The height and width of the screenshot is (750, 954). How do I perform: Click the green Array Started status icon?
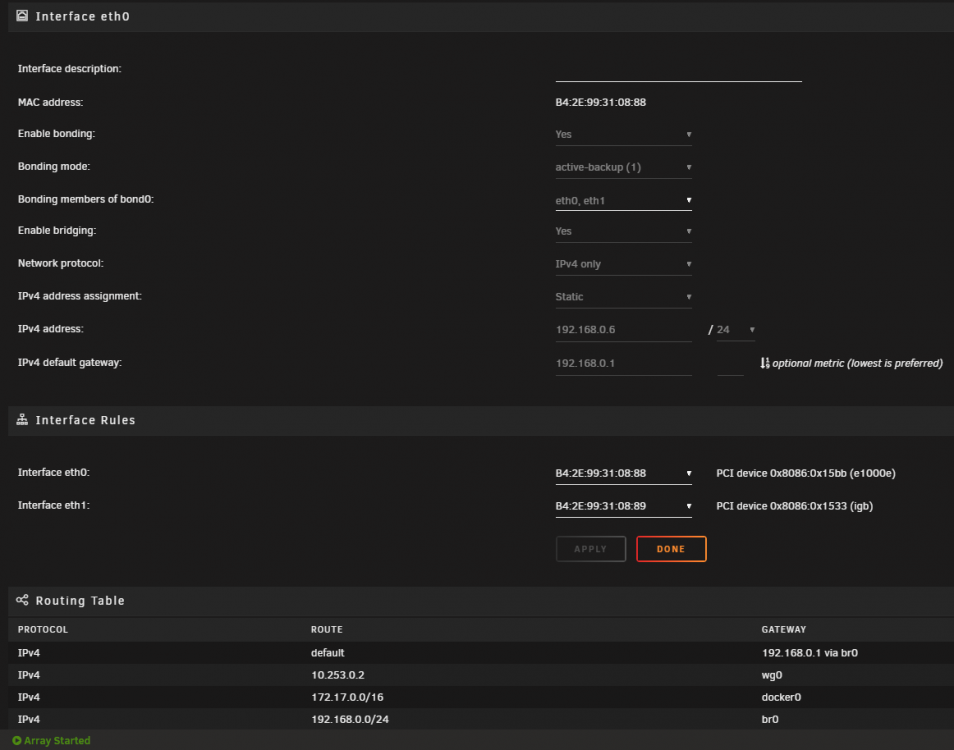tap(17, 740)
